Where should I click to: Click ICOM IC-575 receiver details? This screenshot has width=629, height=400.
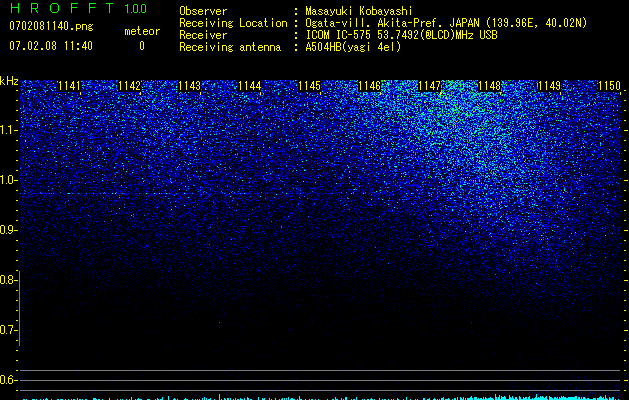(x=401, y=35)
